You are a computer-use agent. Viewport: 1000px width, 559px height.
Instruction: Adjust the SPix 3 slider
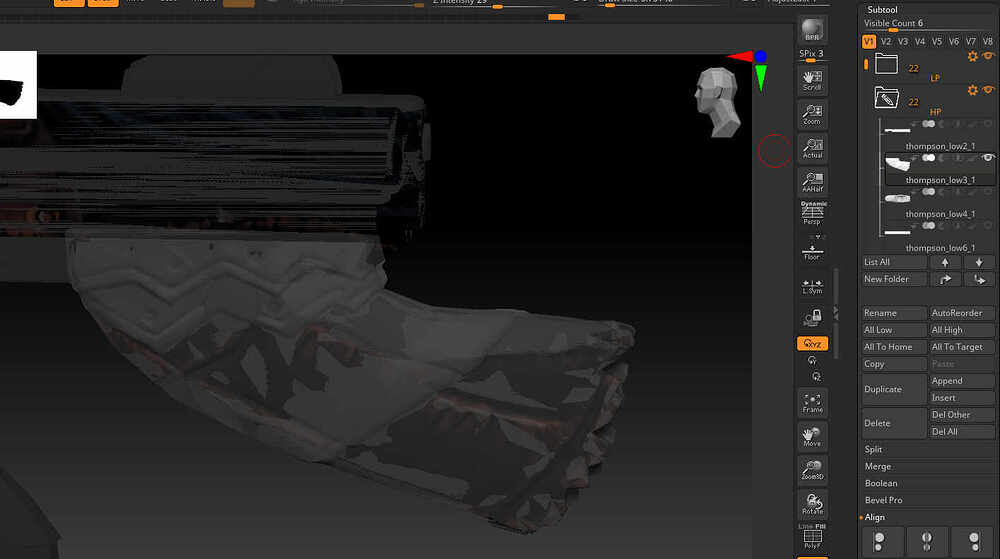pyautogui.click(x=812, y=55)
